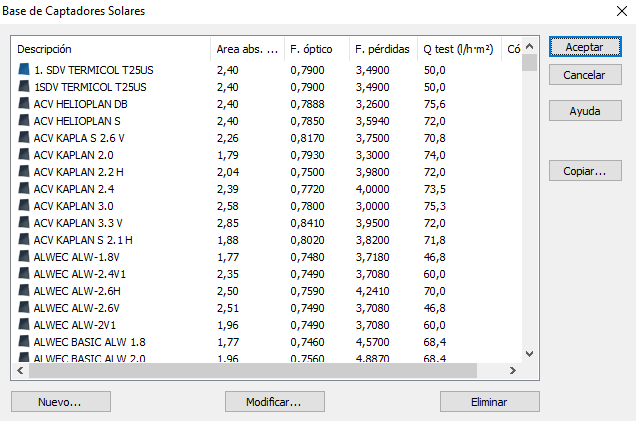Select the row text '1. SDV TERMICOL T25US'
This screenshot has width=636, height=421.
pyautogui.click(x=94, y=70)
